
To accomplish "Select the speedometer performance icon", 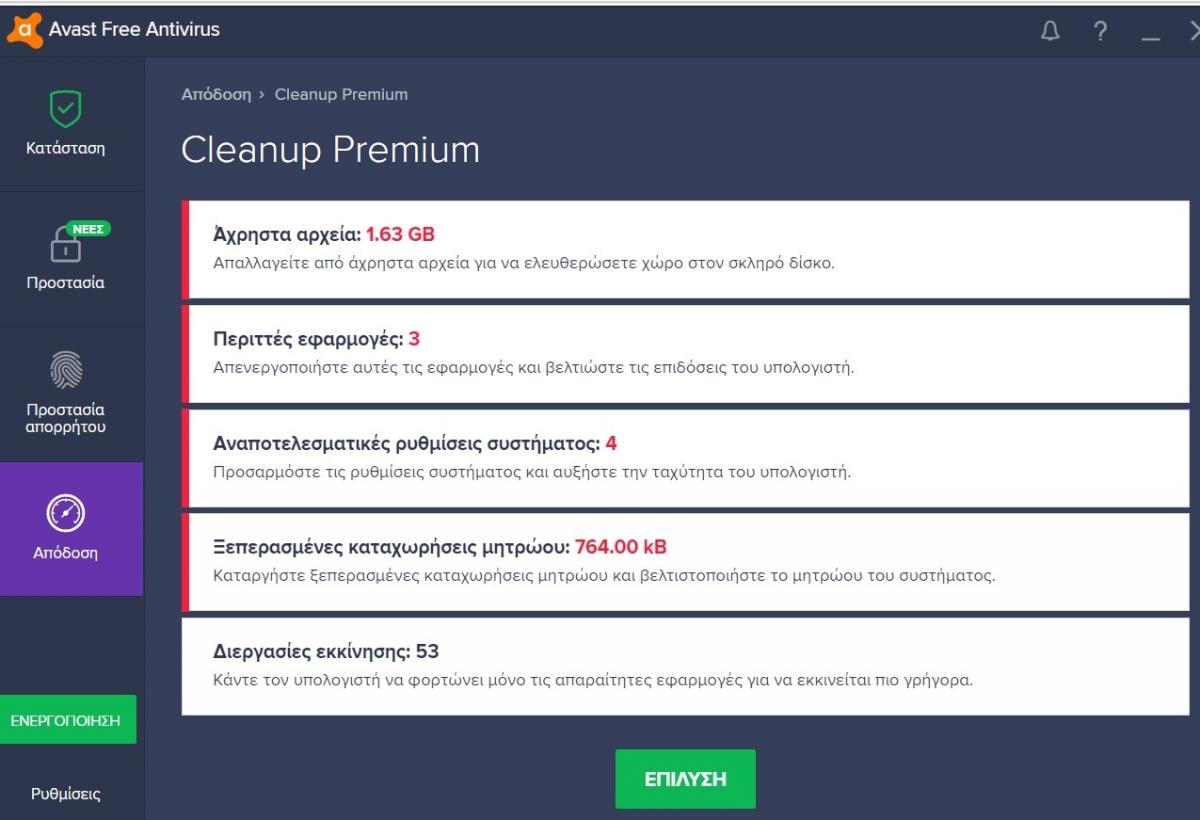I will [66, 514].
